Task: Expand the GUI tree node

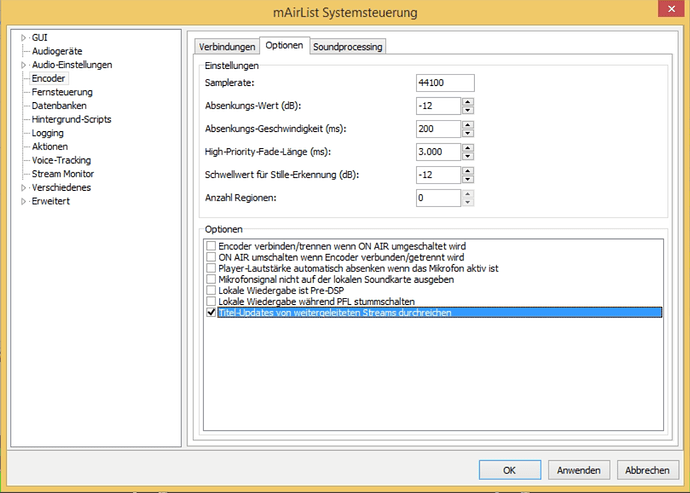Action: [x=23, y=37]
